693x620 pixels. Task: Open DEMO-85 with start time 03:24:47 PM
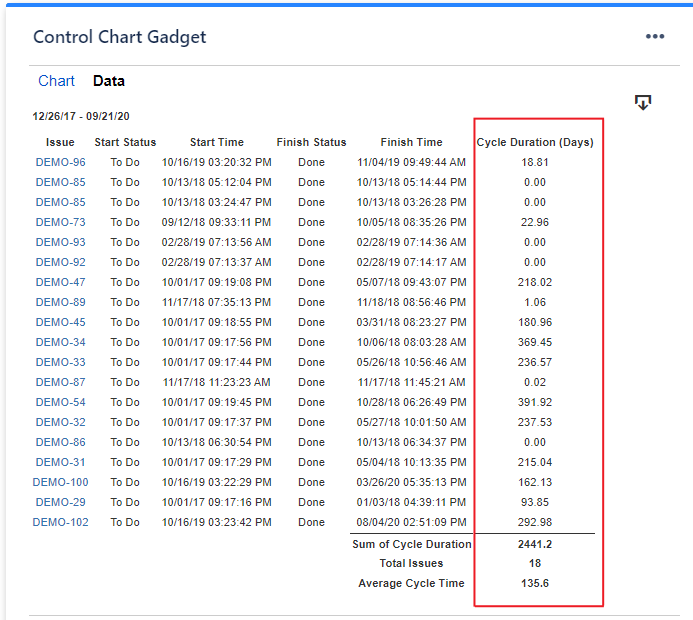pos(61,202)
